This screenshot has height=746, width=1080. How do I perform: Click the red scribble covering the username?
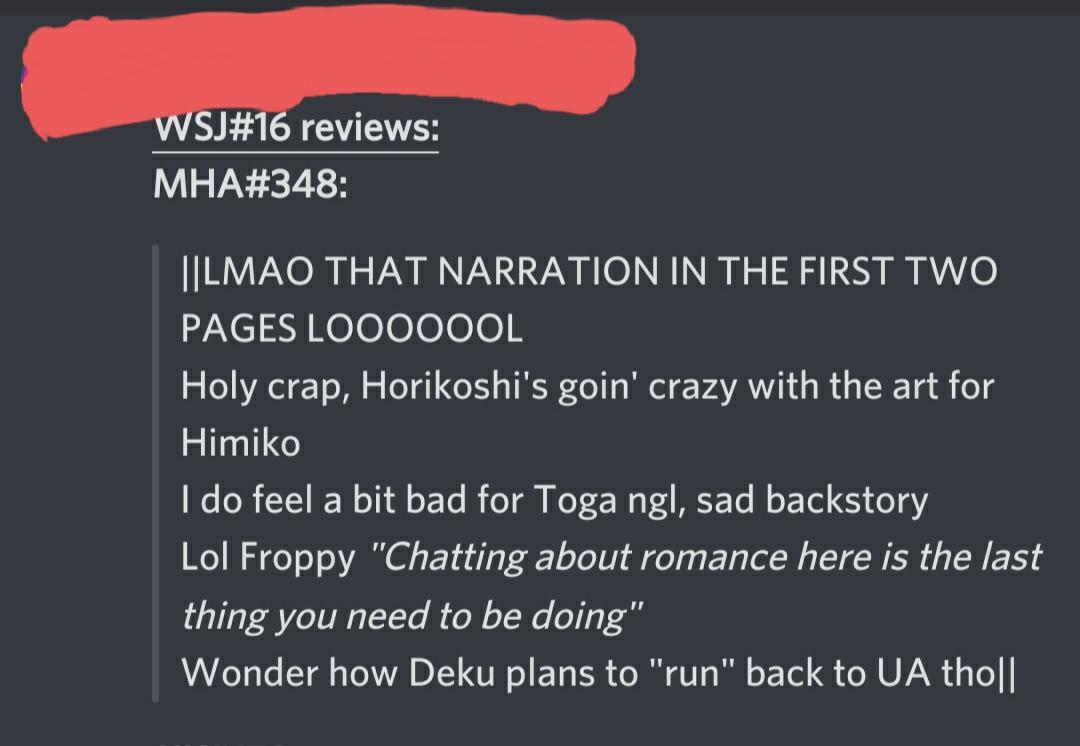pos(329,69)
